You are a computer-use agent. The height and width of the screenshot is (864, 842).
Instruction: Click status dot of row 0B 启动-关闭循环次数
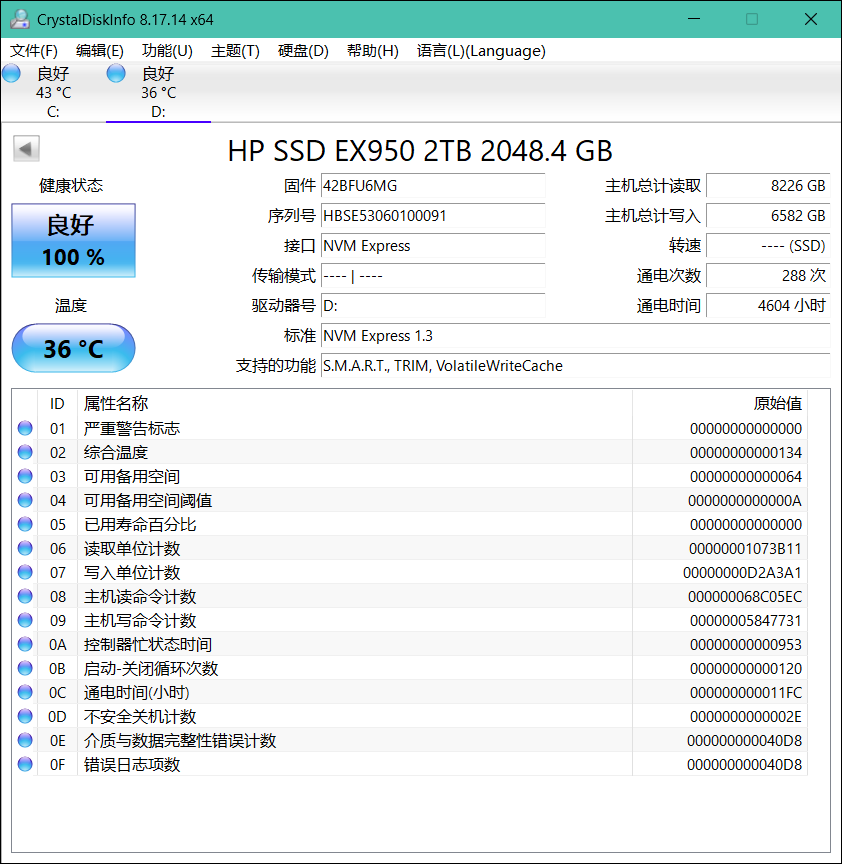click(25, 668)
